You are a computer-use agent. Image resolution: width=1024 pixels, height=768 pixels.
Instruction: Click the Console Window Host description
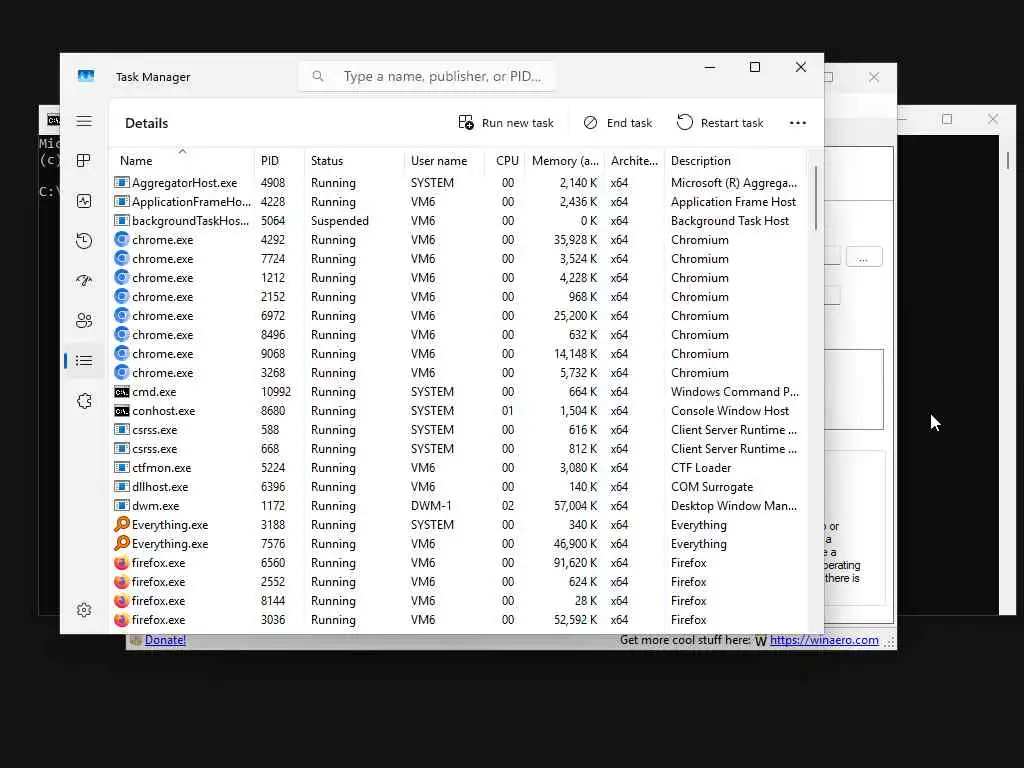point(729,411)
